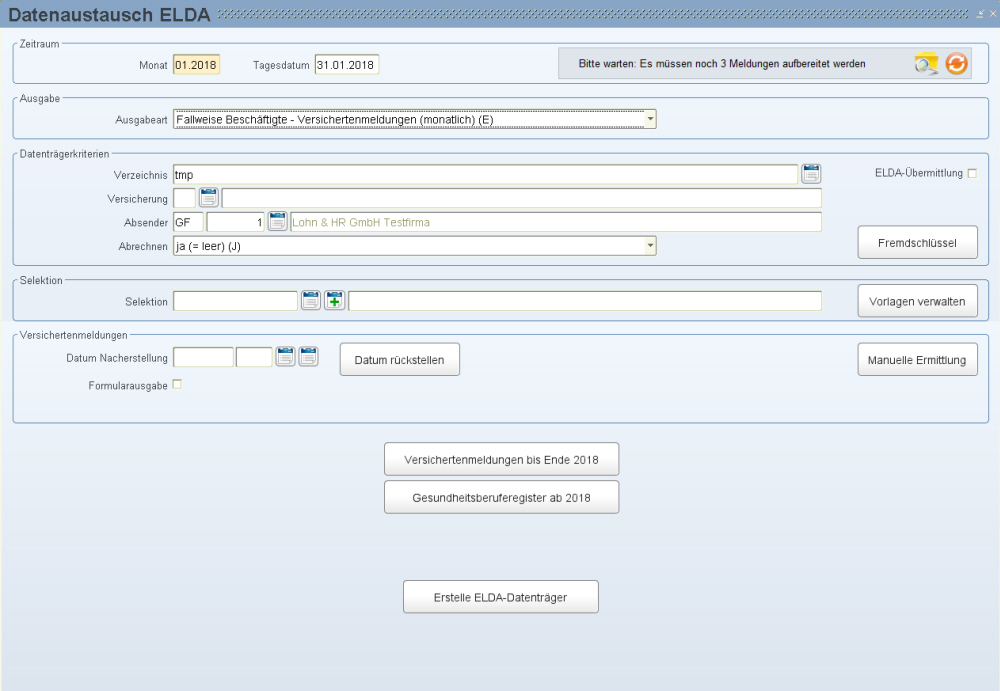The height and width of the screenshot is (691, 1000).
Task: Click the Selektion description field
Action: point(585,301)
